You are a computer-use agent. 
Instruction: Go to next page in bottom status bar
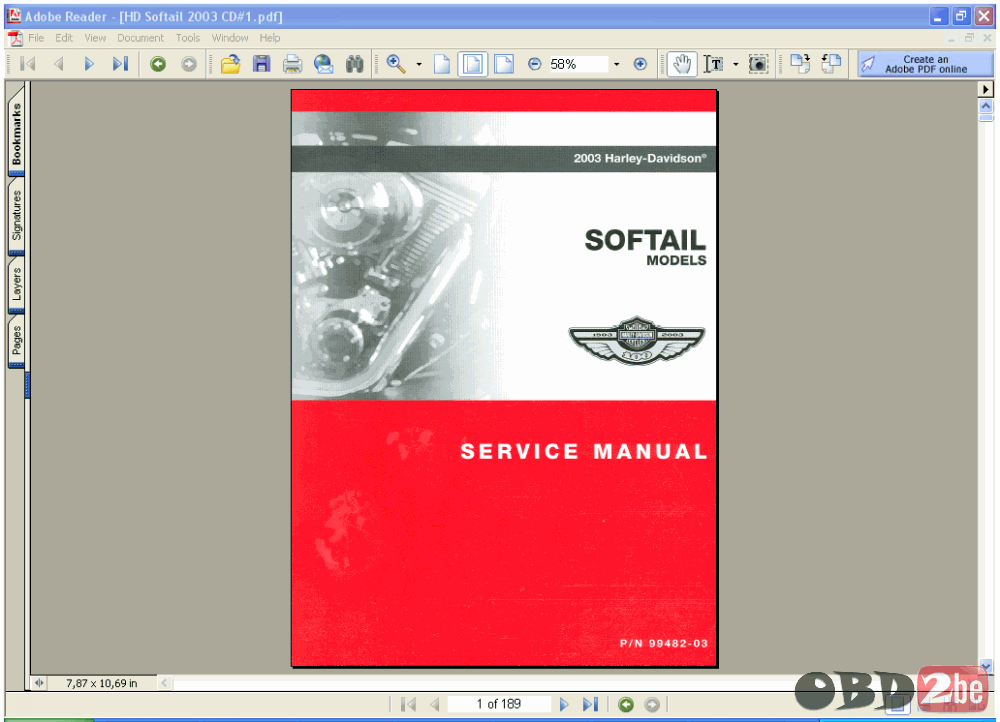pyautogui.click(x=564, y=704)
